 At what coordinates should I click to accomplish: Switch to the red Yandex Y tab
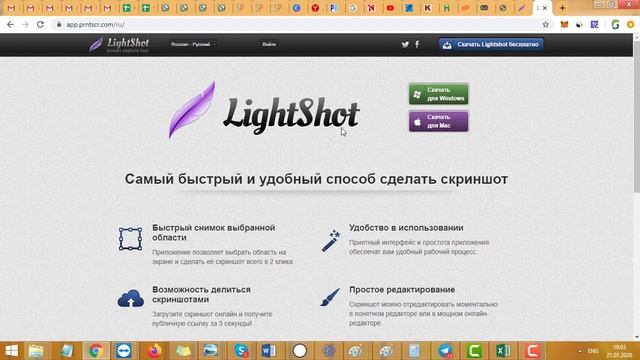coord(315,8)
